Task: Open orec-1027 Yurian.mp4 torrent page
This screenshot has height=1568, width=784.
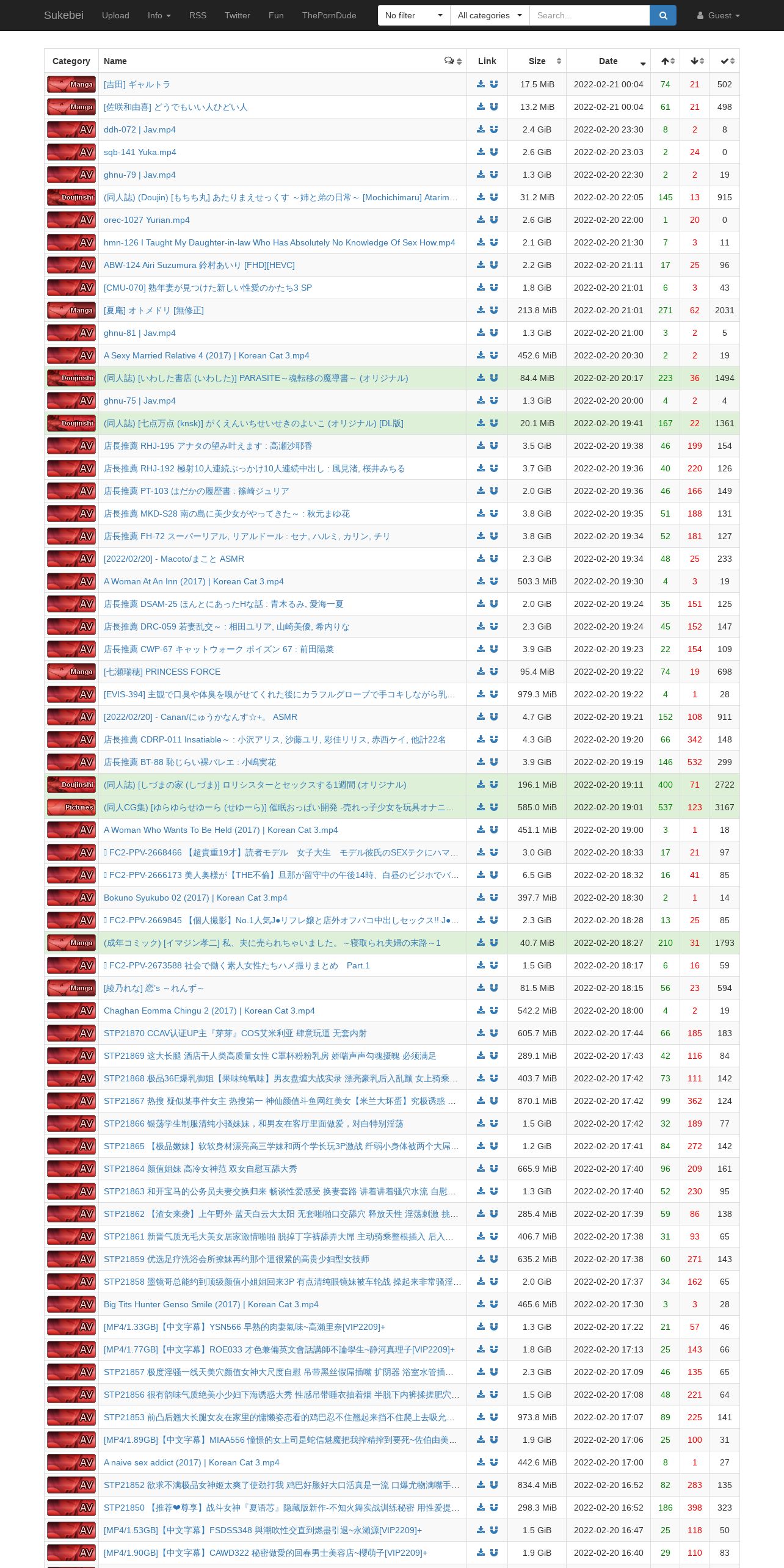Action: [147, 220]
